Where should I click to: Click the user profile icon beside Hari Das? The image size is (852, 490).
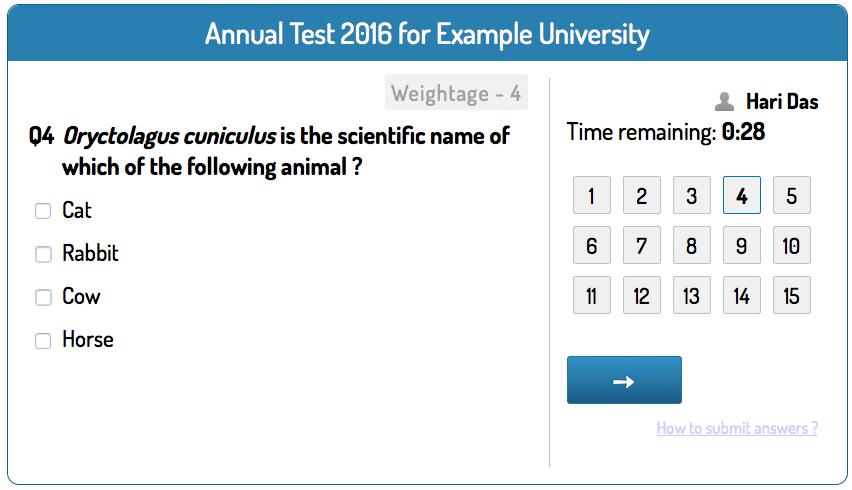click(724, 102)
